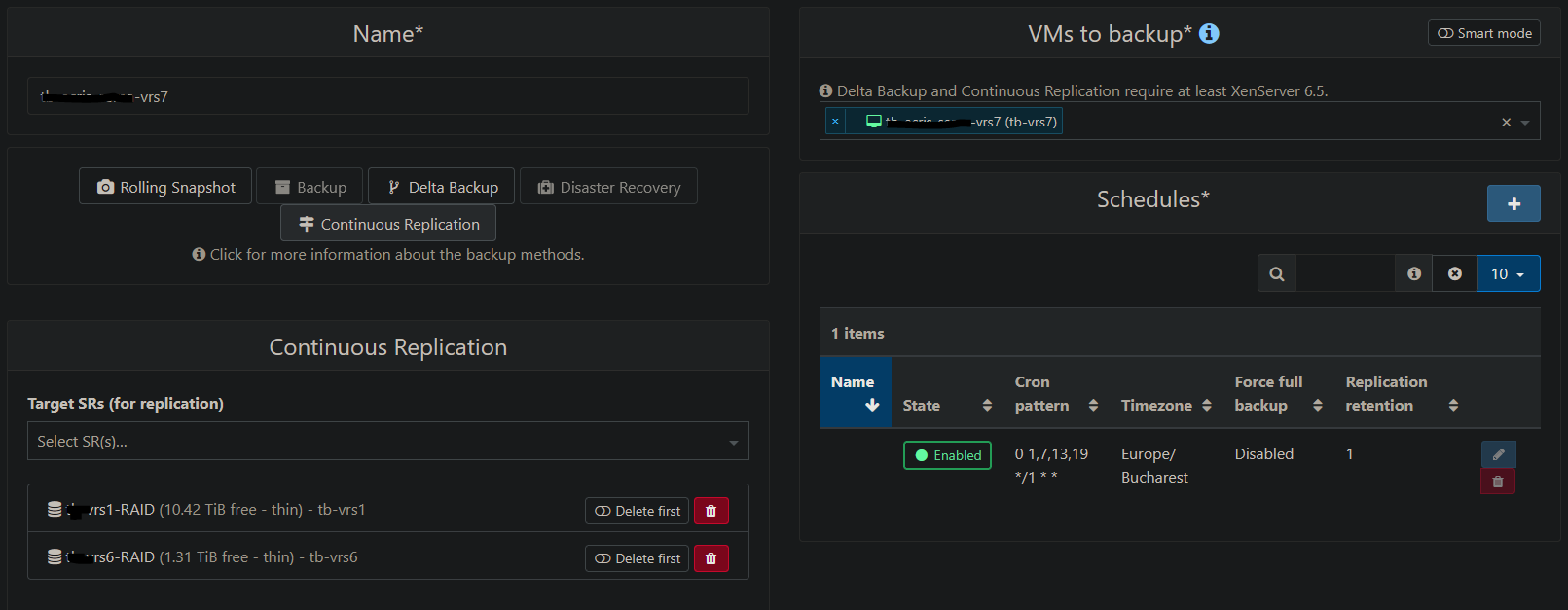Image resolution: width=1568 pixels, height=610 pixels.
Task: Open information link about the backup methods
Action: coord(397,255)
